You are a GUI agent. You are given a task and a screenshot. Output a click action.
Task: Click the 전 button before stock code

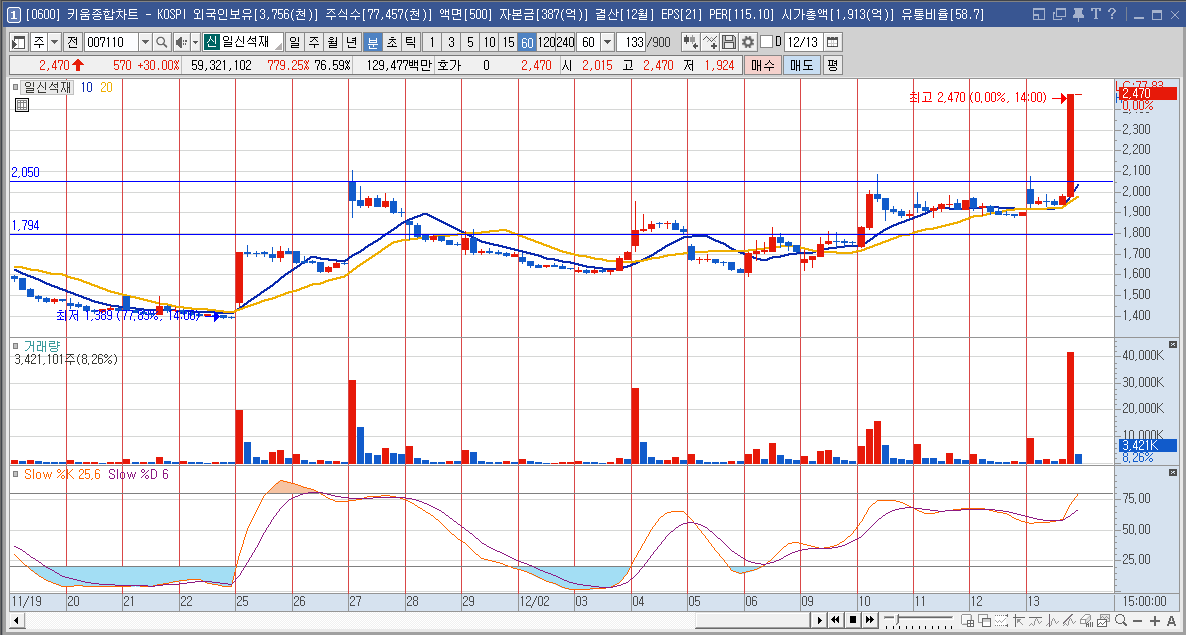pos(73,42)
